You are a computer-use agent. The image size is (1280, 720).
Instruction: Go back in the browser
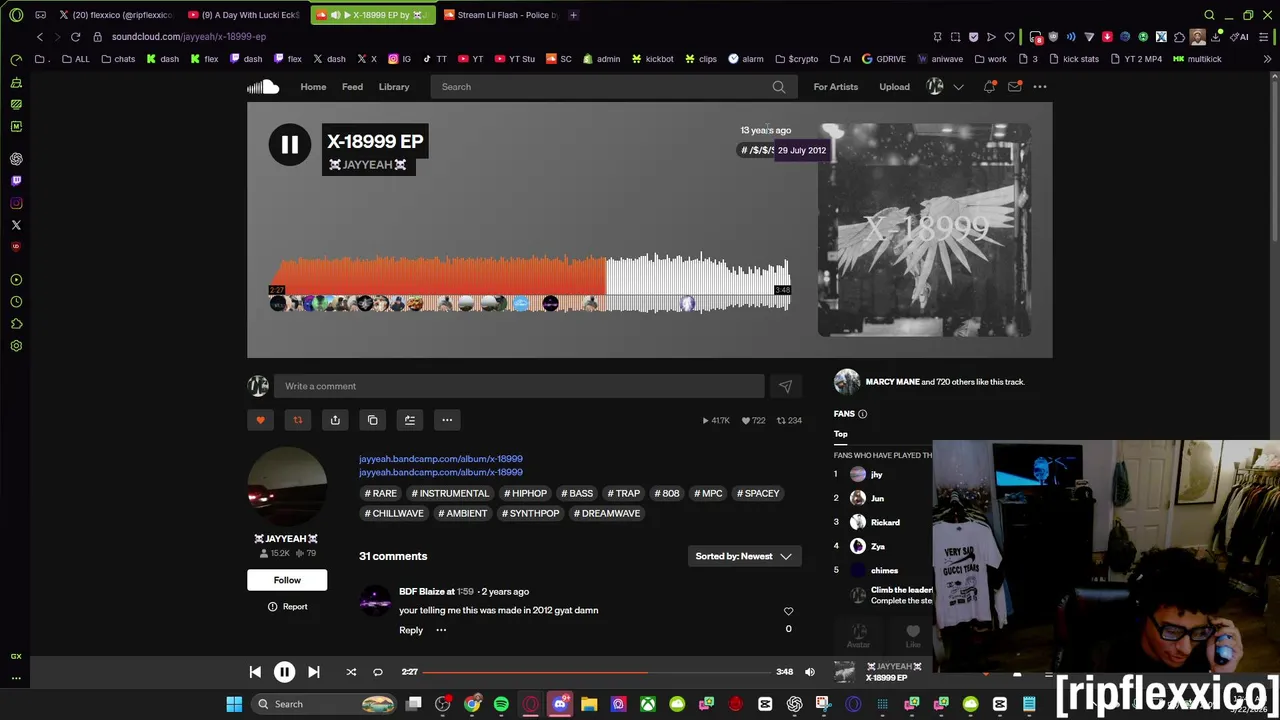(40, 37)
